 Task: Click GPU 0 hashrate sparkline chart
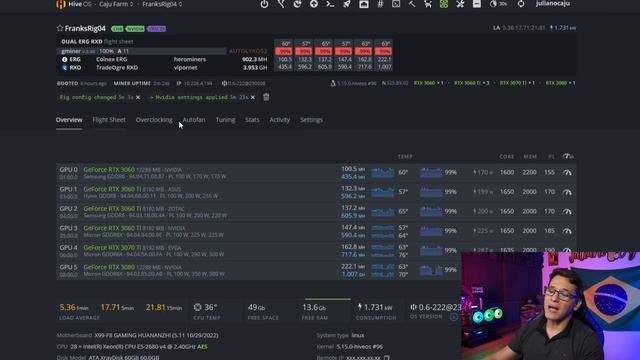[x=382, y=172]
